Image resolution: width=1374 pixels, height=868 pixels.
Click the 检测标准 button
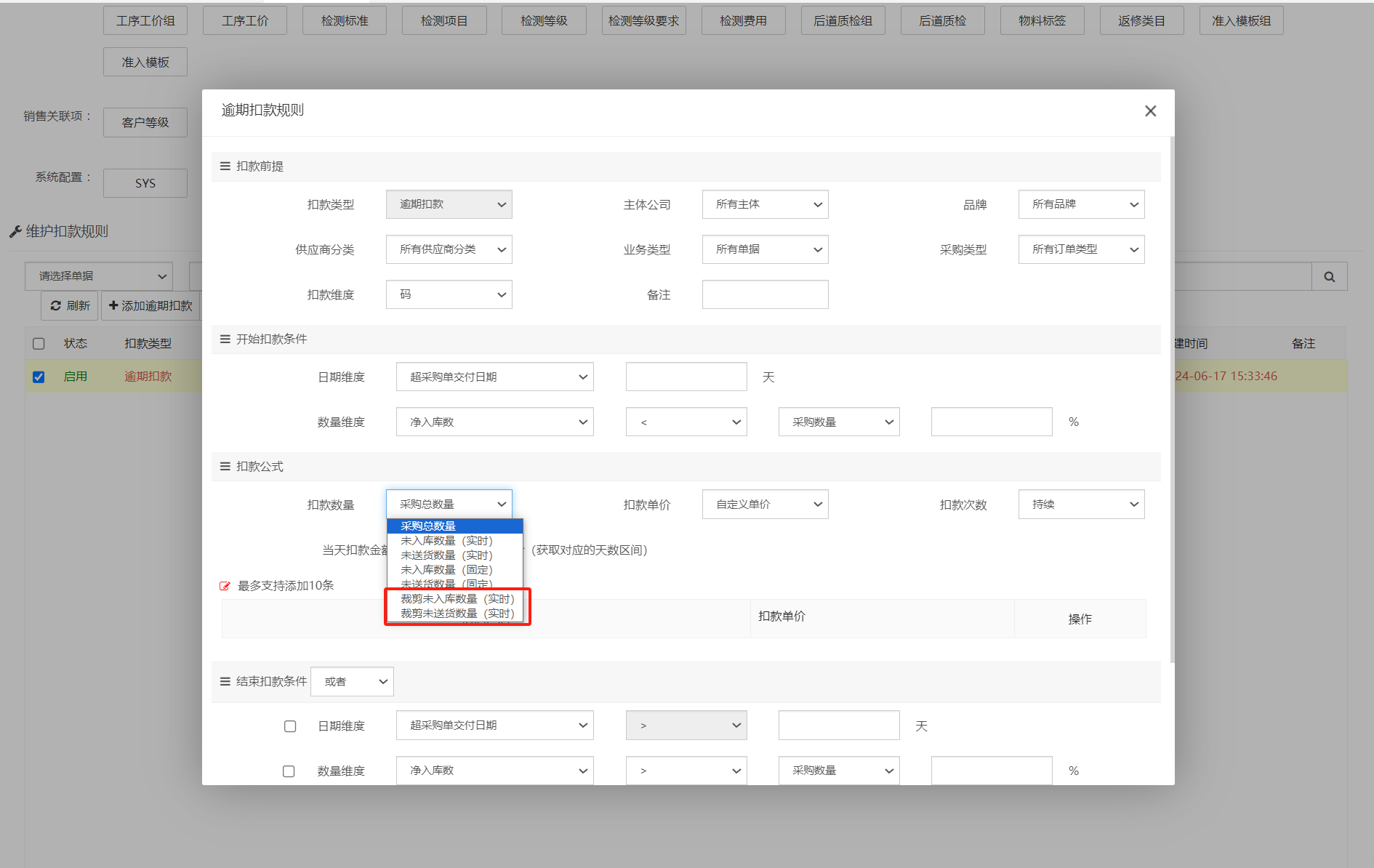345,21
